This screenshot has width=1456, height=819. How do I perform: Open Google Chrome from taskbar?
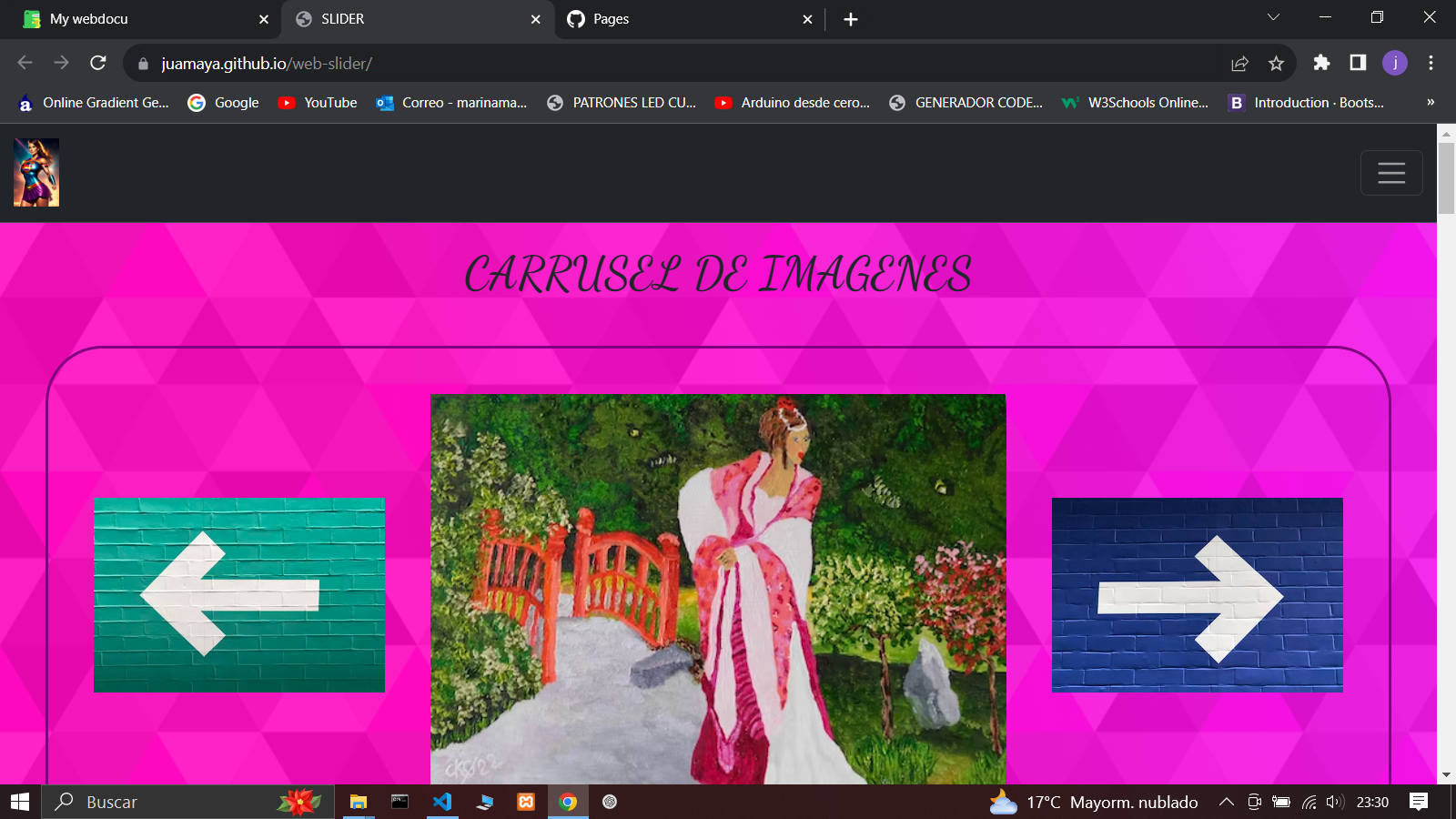pos(568,802)
